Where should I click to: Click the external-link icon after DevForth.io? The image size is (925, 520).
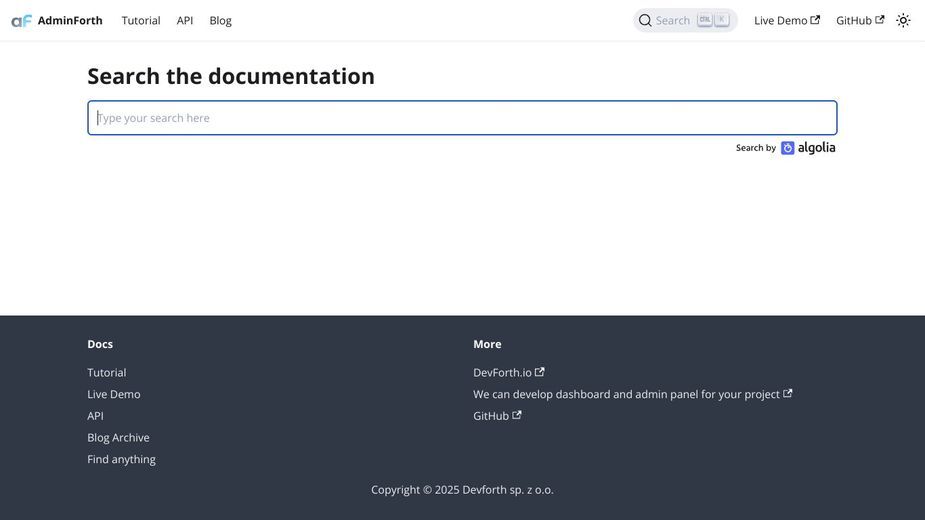539,372
